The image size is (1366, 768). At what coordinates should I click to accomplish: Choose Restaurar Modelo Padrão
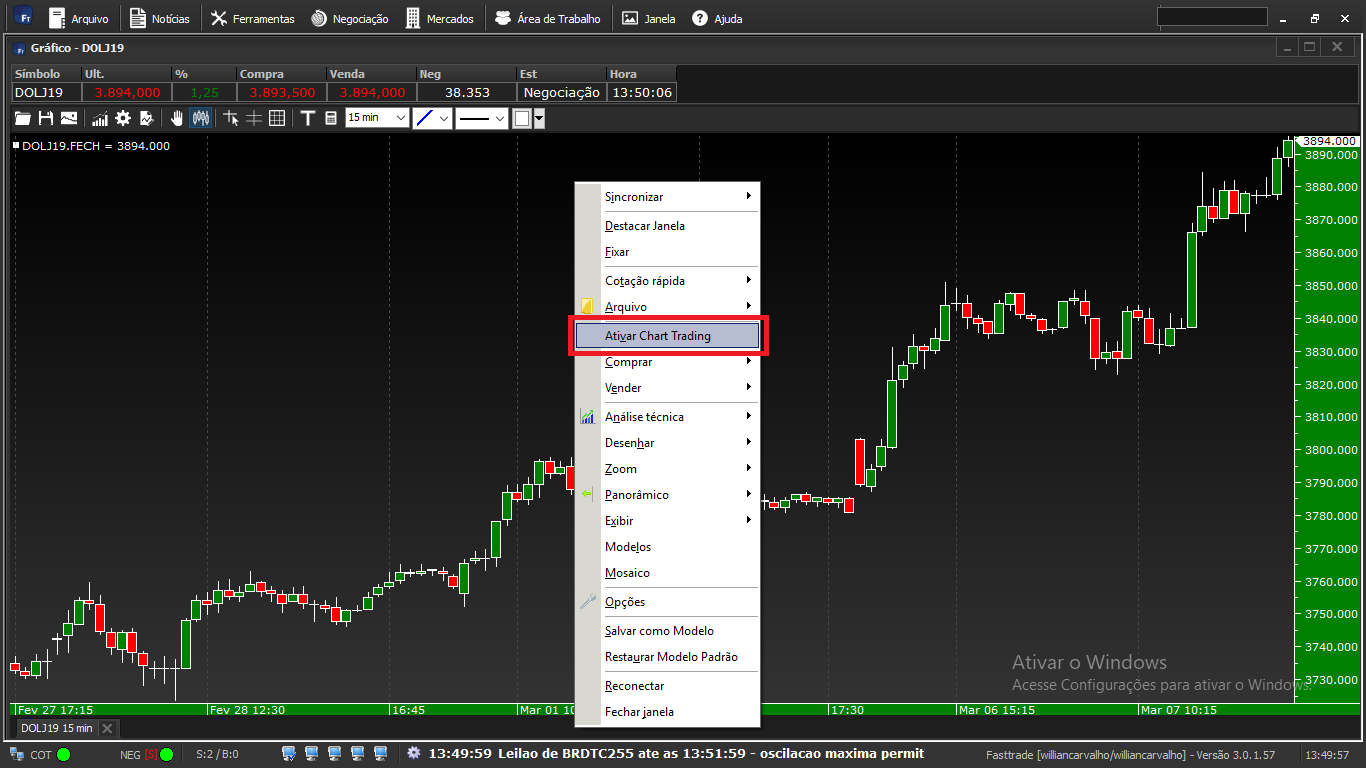pos(667,657)
